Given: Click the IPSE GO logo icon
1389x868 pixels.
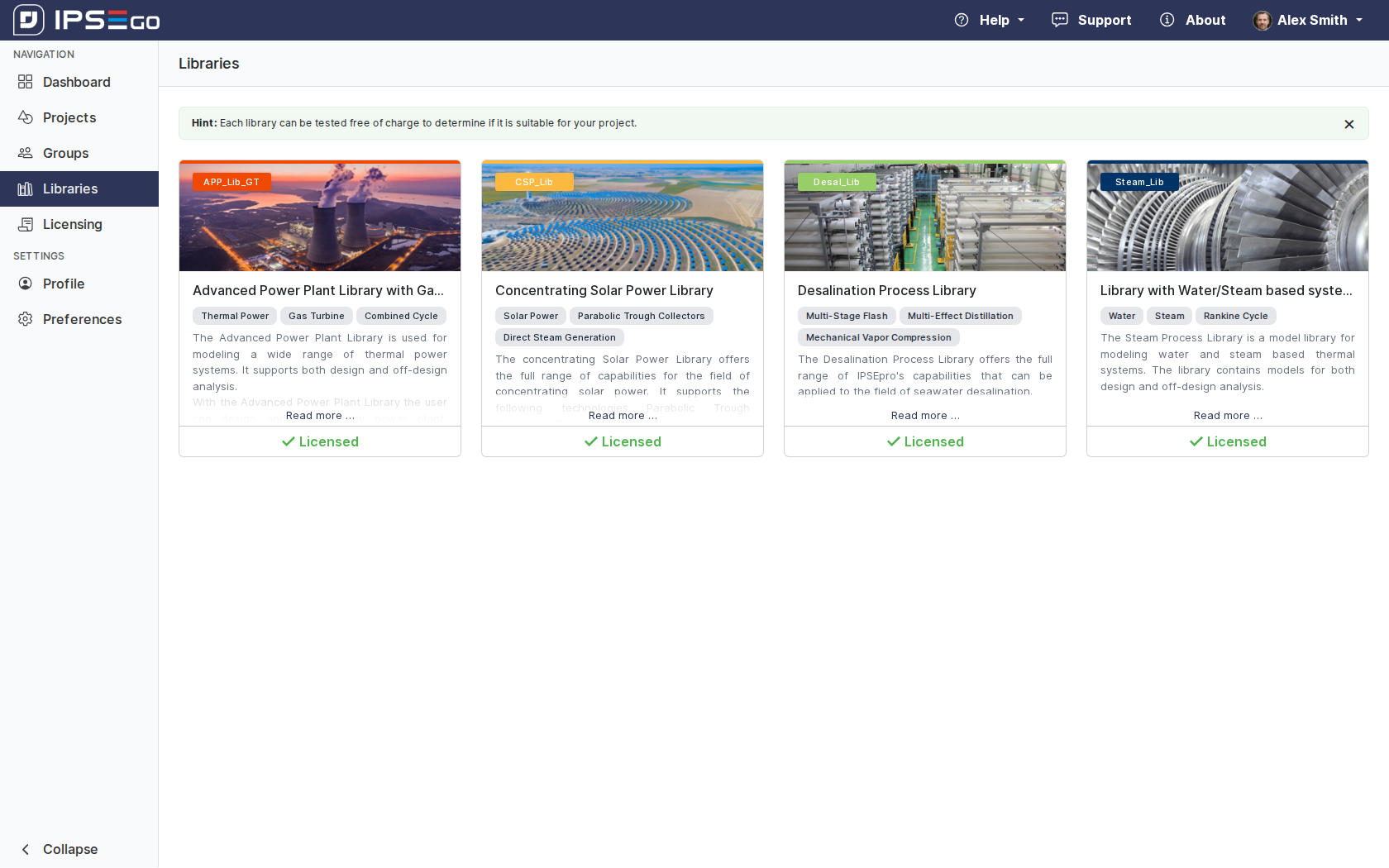Looking at the screenshot, I should [x=29, y=20].
